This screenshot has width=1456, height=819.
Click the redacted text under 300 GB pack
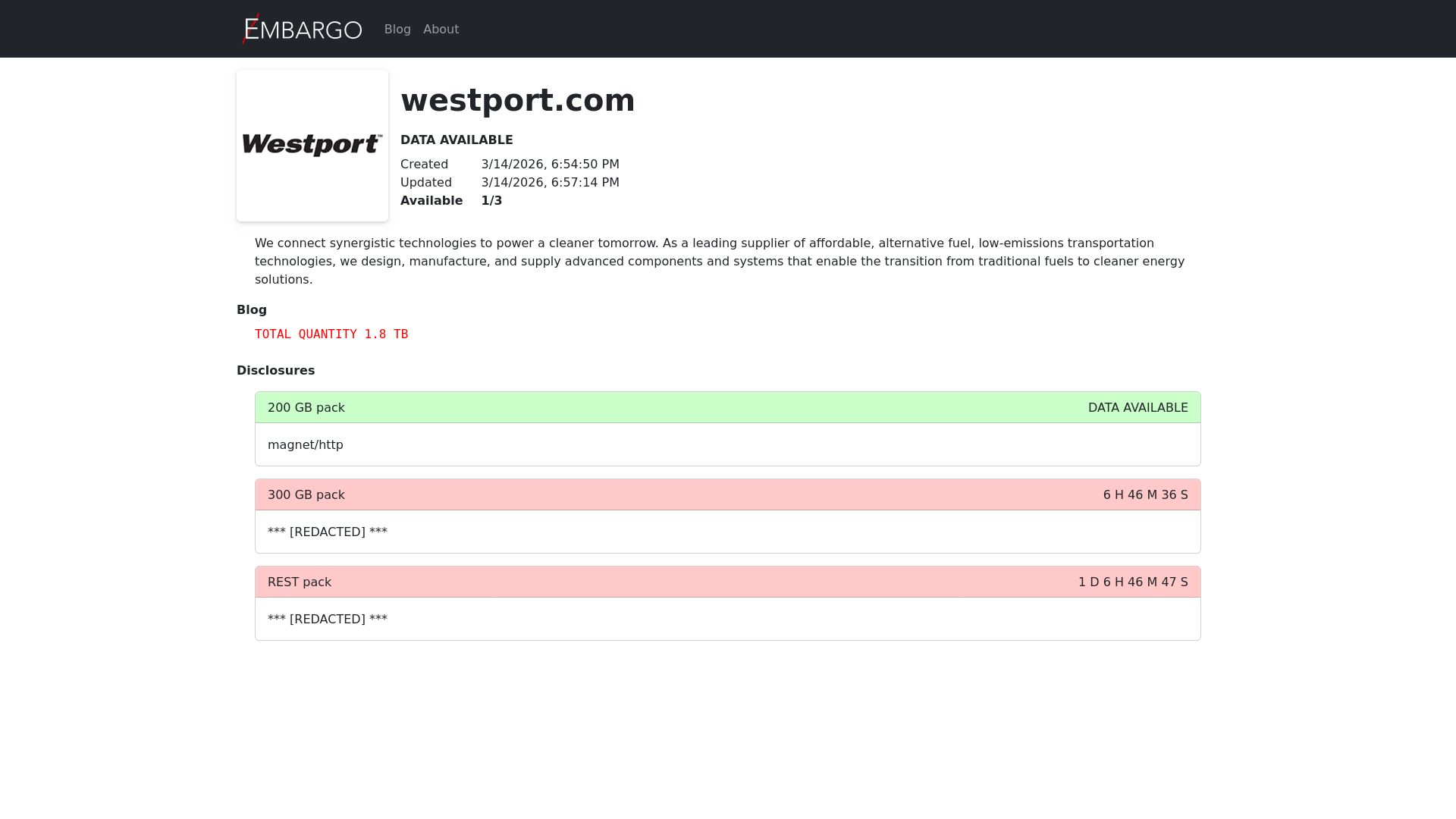(x=328, y=532)
